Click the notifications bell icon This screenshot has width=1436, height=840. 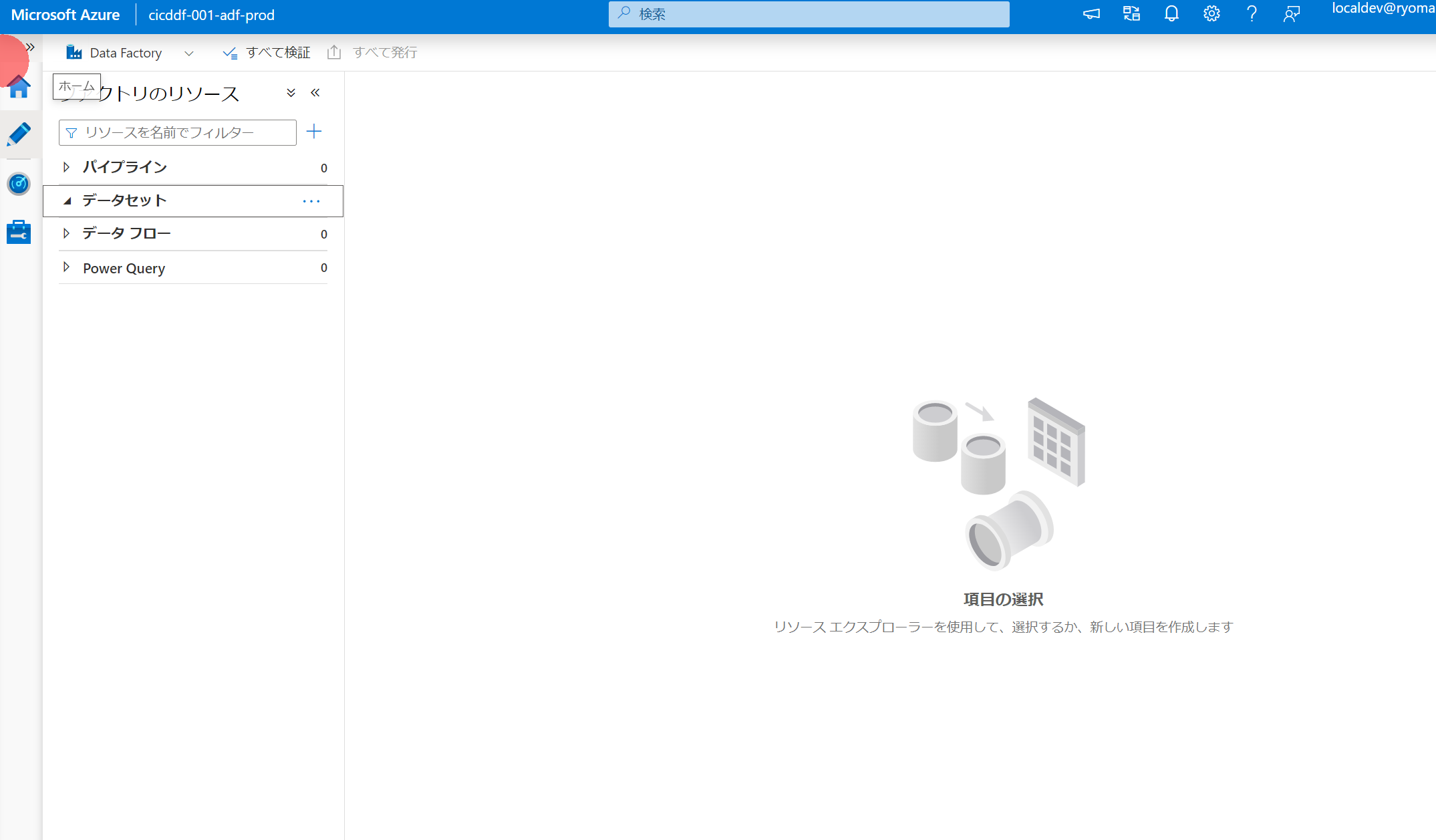(x=1171, y=14)
